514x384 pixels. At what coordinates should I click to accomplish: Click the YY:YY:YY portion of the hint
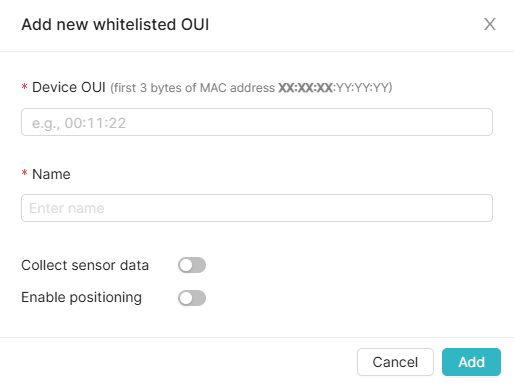click(362, 88)
